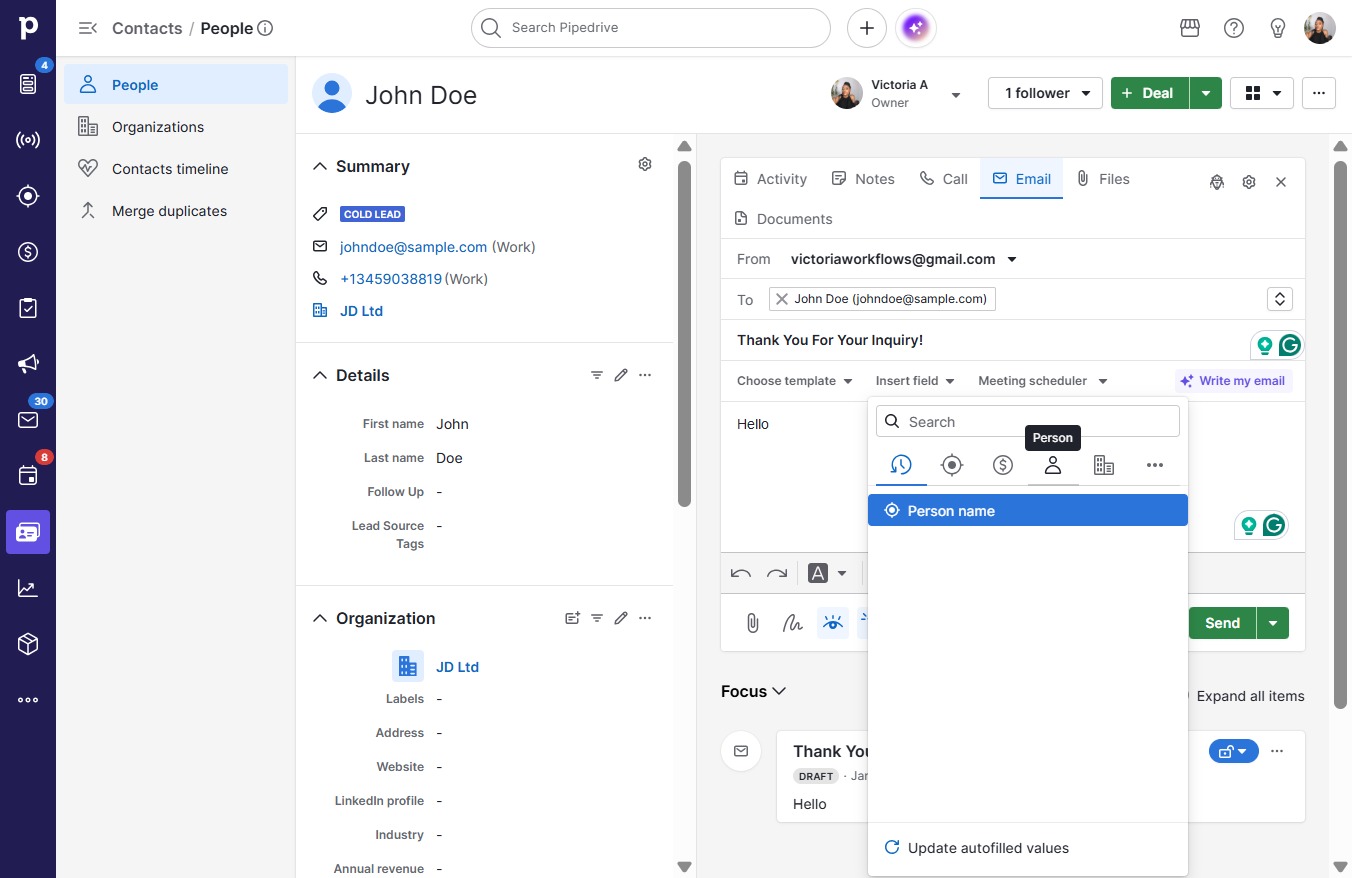Open the calendar Activities icon with badge 8

(28, 476)
